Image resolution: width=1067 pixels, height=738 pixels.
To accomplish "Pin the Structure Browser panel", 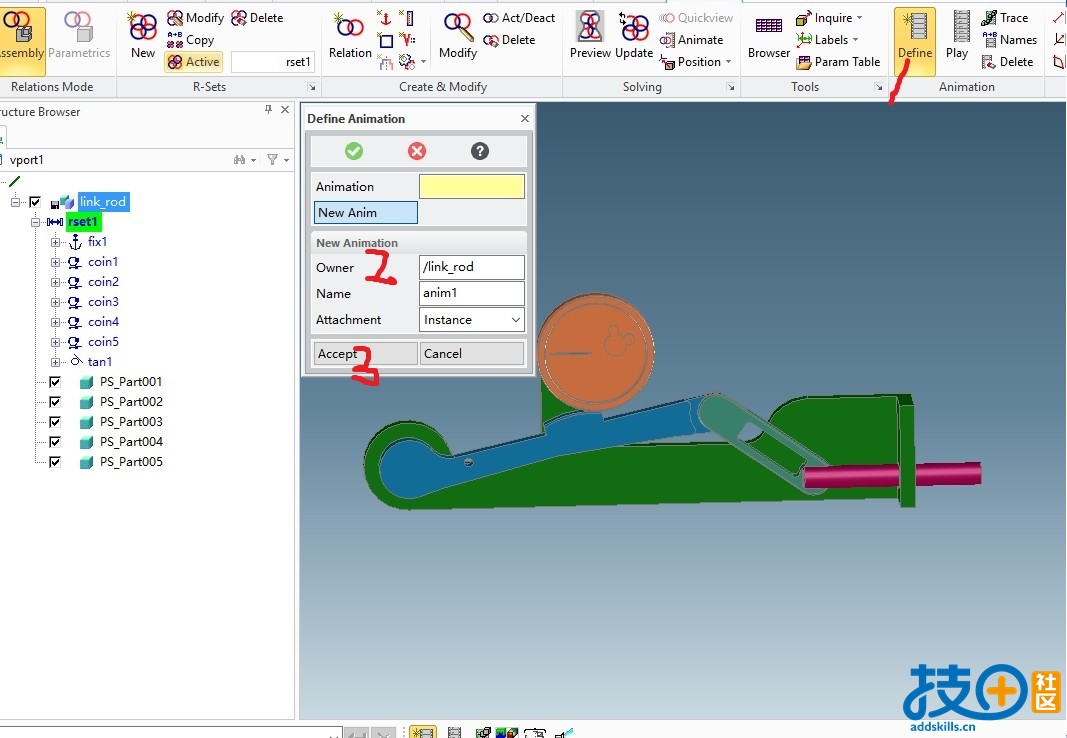I will 268,110.
